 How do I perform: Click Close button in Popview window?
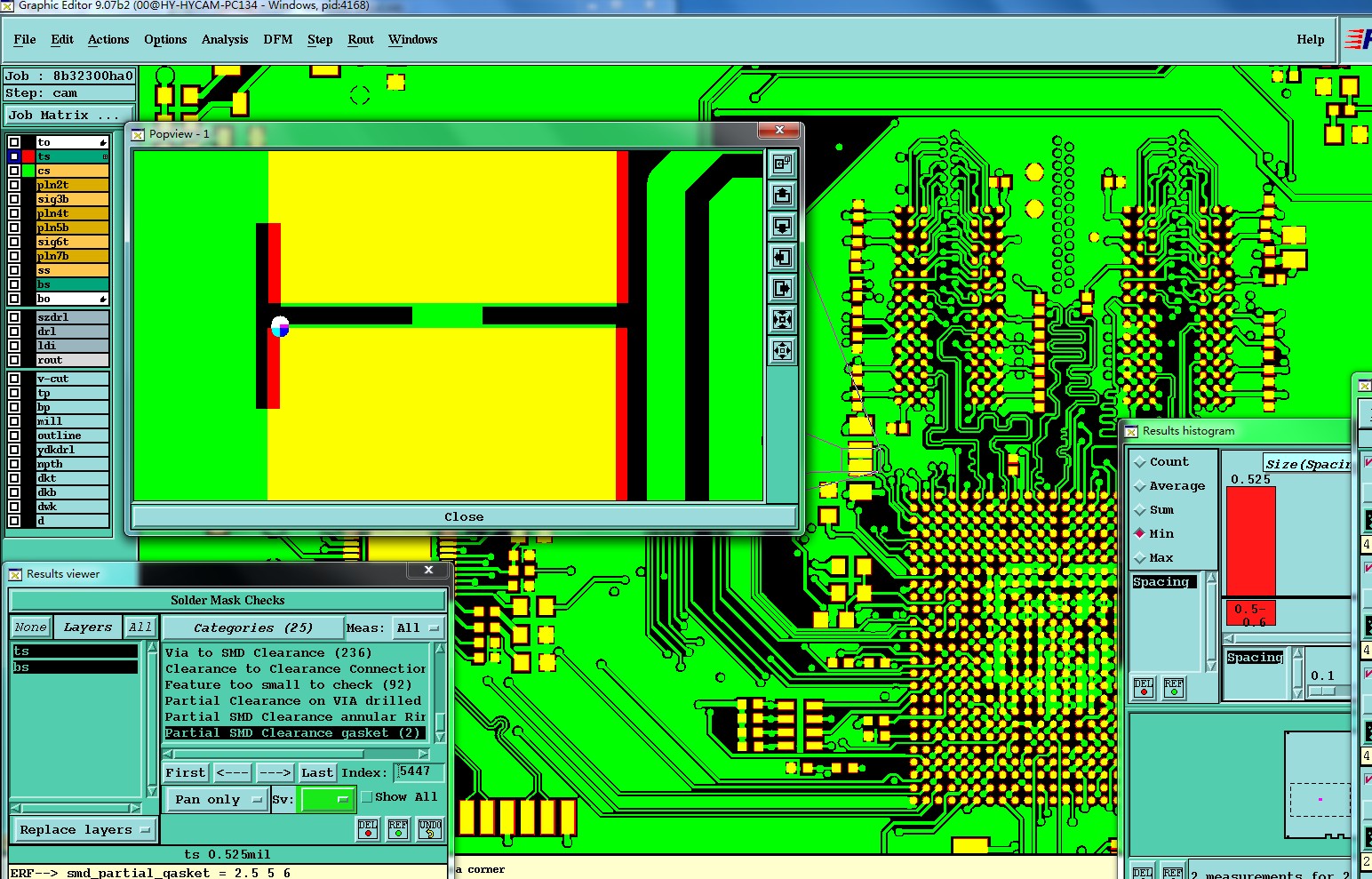464,516
